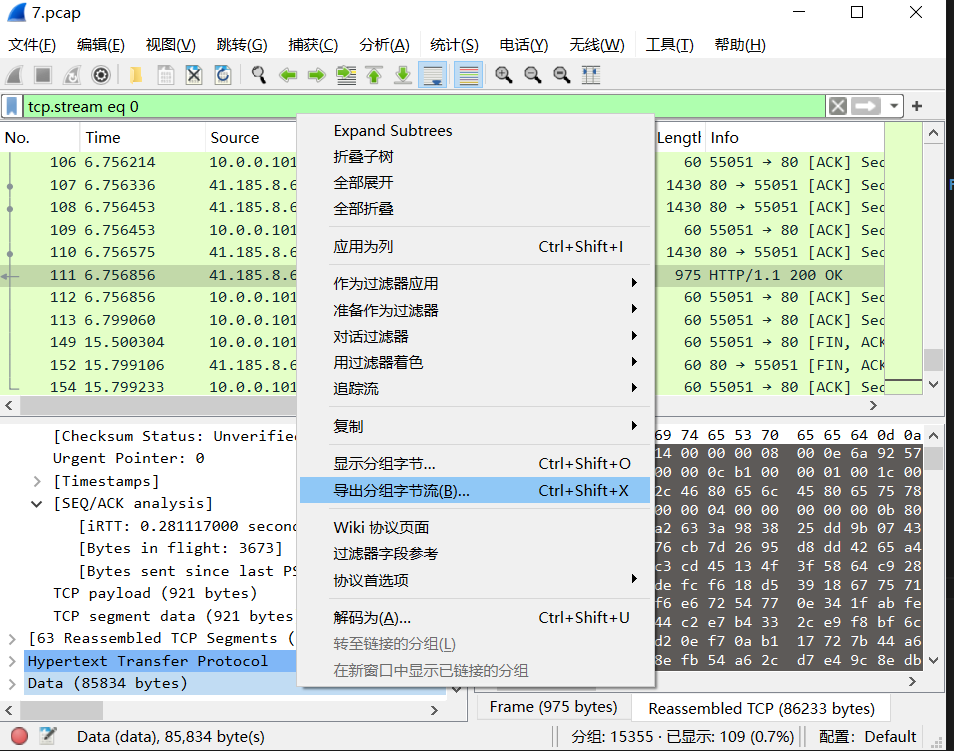Open the expert information red circle icon

pyautogui.click(x=19, y=736)
